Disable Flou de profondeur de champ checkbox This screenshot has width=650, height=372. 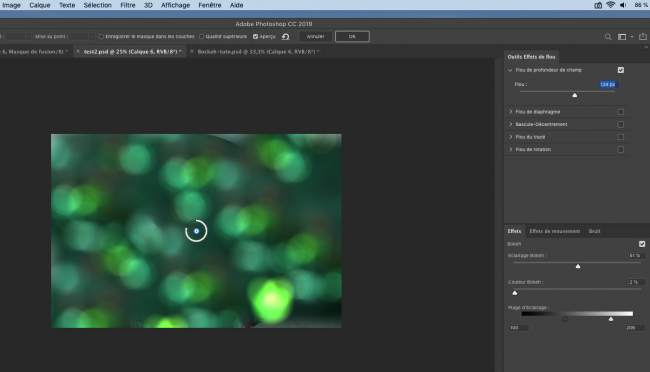(x=621, y=70)
